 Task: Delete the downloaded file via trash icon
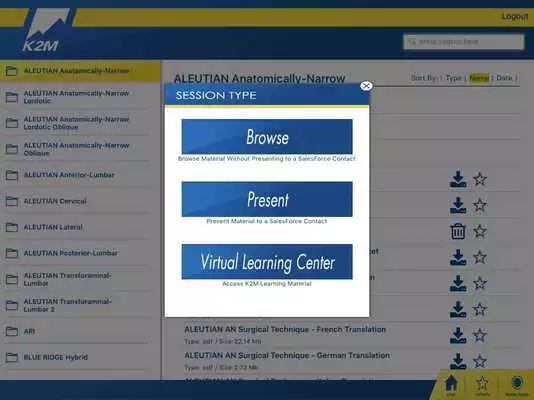[458, 231]
